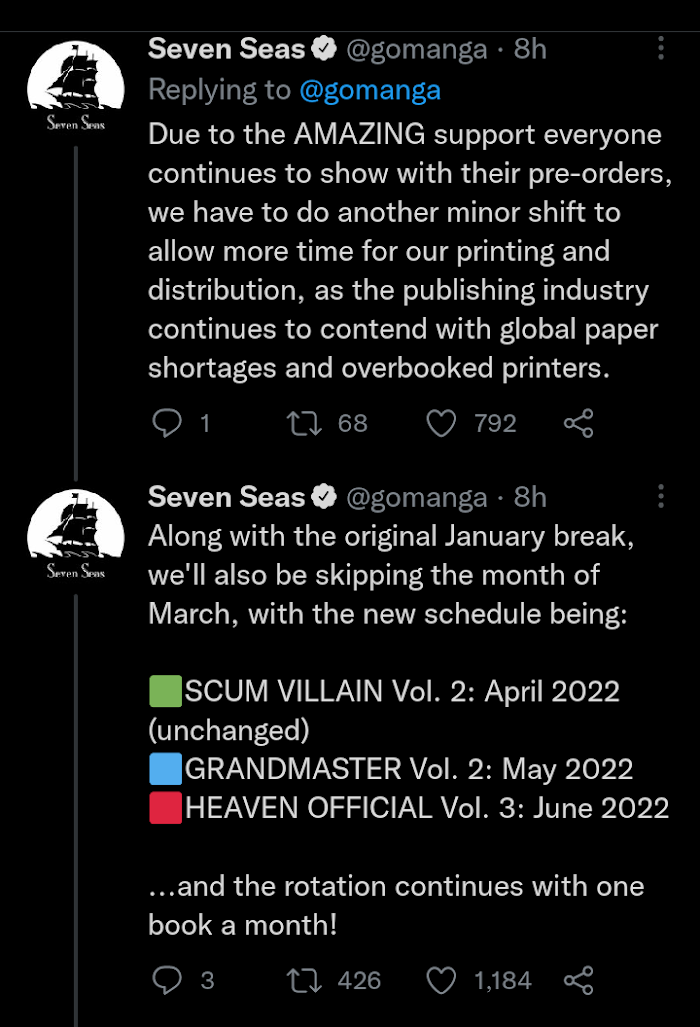The width and height of the screenshot is (700, 1027).
Task: Open first tweet's 8h timestamp
Action: pyautogui.click(x=530, y=48)
